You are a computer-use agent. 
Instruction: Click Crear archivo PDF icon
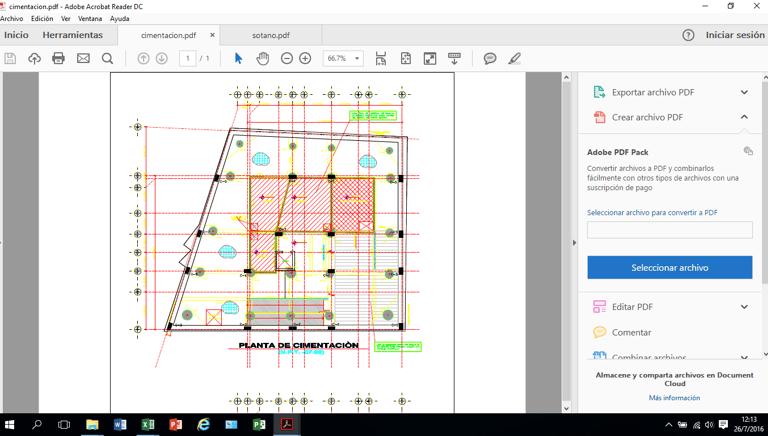(600, 117)
